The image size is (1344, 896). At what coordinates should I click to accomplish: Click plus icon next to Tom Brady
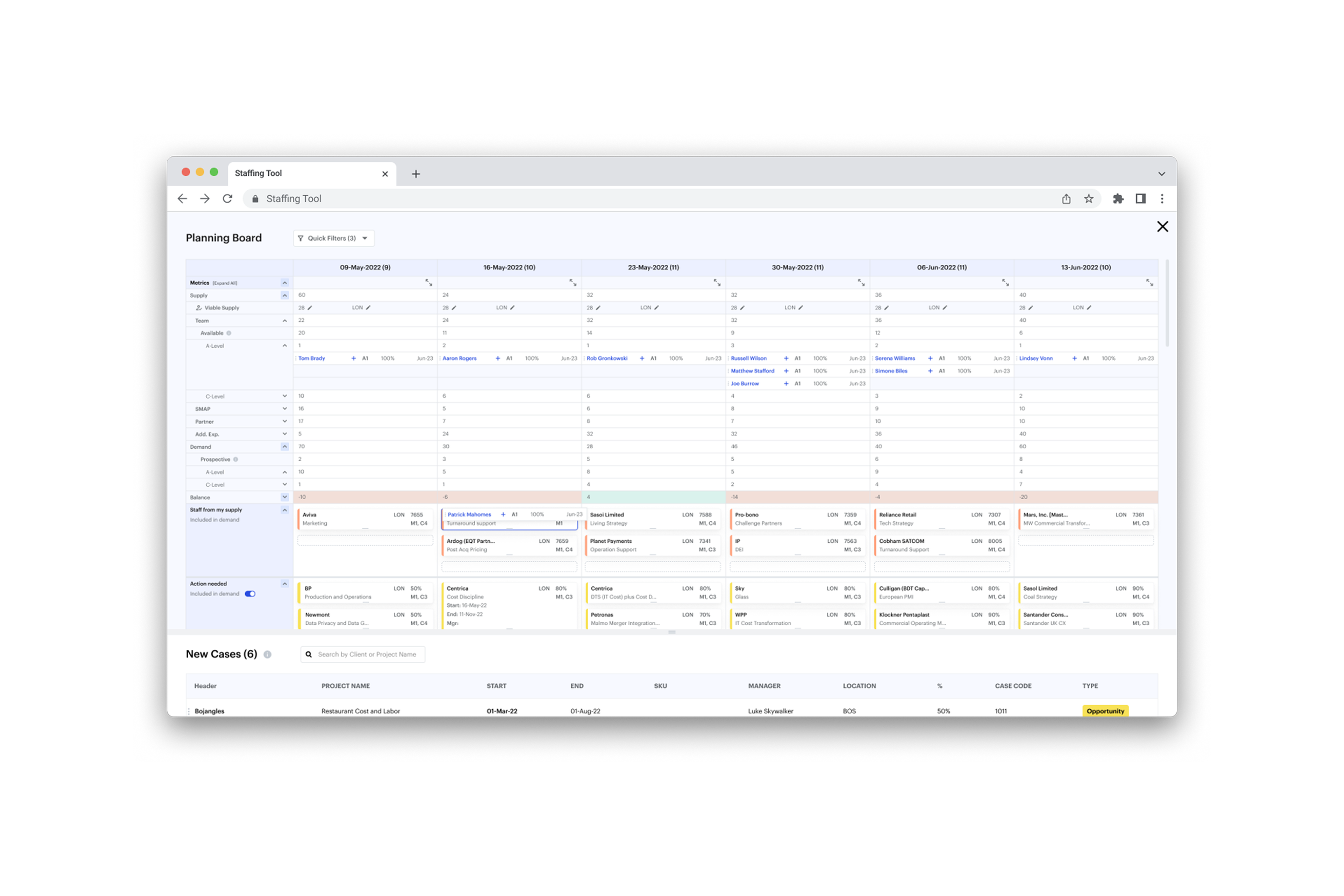(x=354, y=359)
